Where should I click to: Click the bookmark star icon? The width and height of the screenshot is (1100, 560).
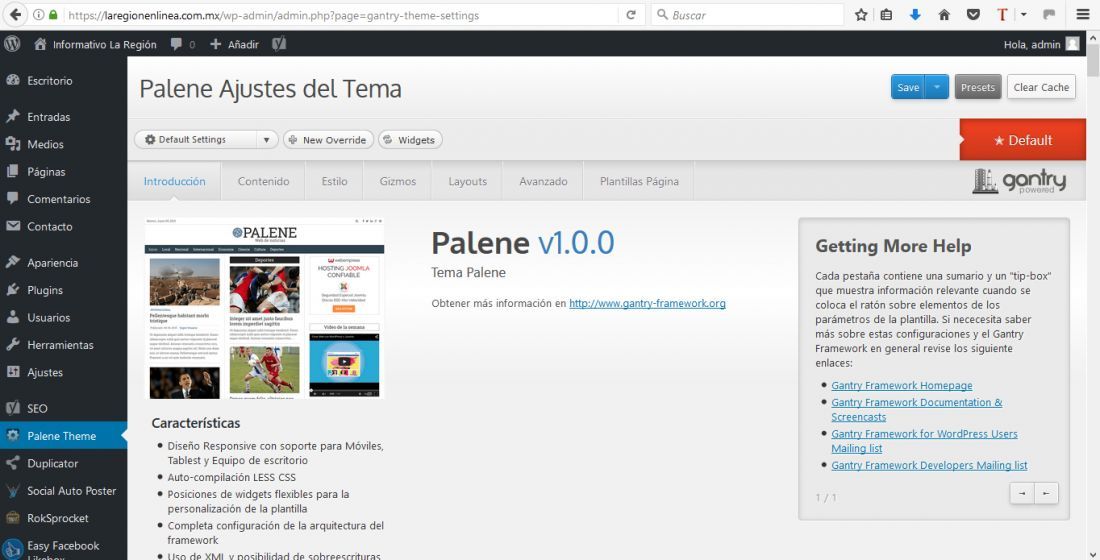coord(861,15)
